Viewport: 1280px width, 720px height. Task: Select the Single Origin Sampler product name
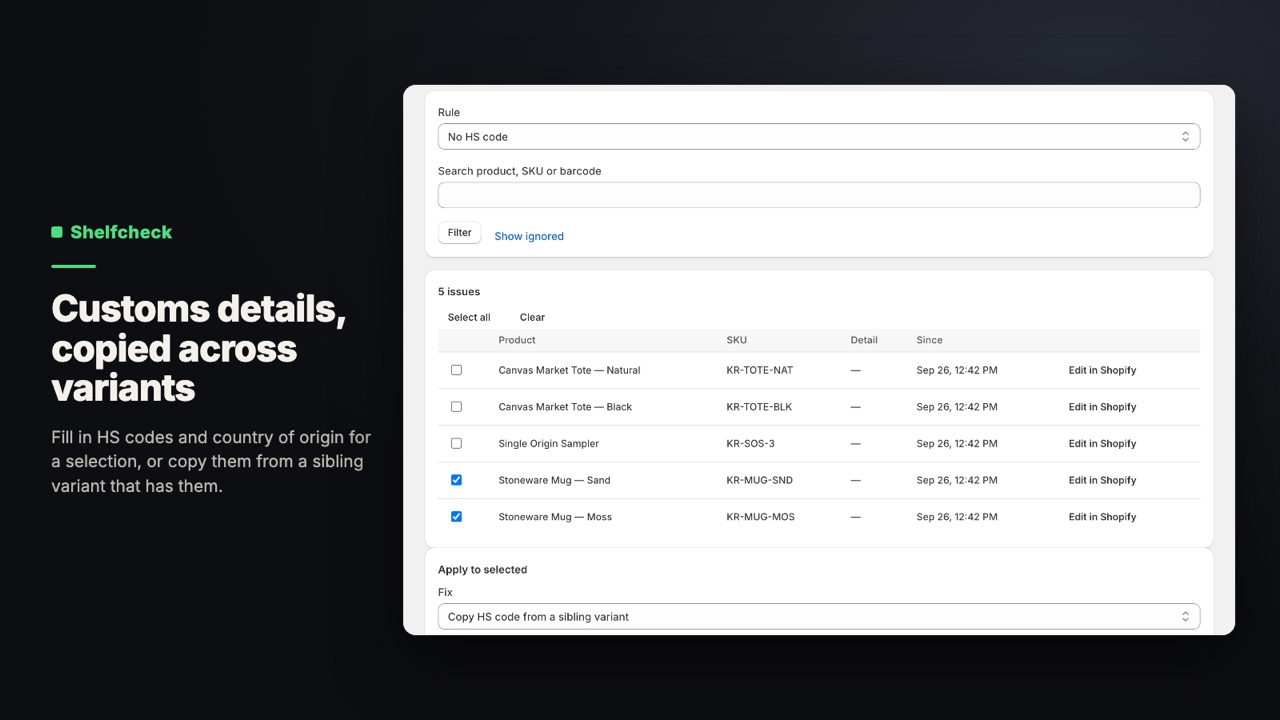click(548, 443)
